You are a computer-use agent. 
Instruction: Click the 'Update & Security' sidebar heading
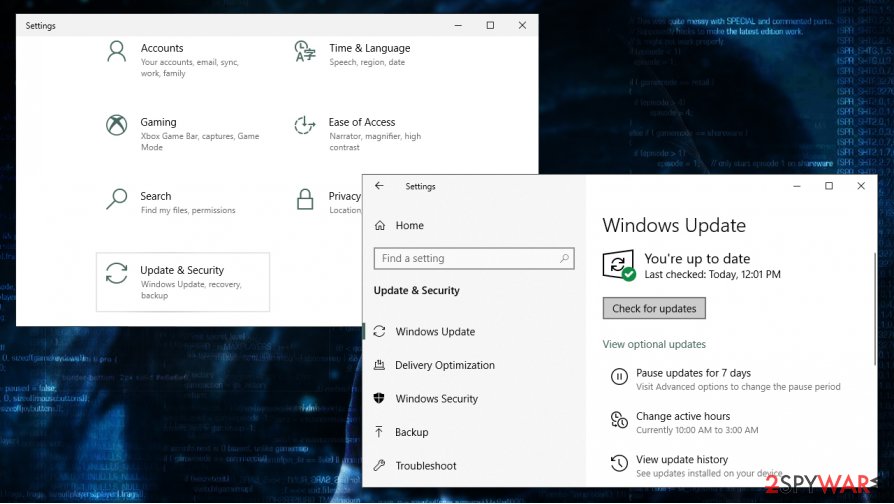coord(416,290)
